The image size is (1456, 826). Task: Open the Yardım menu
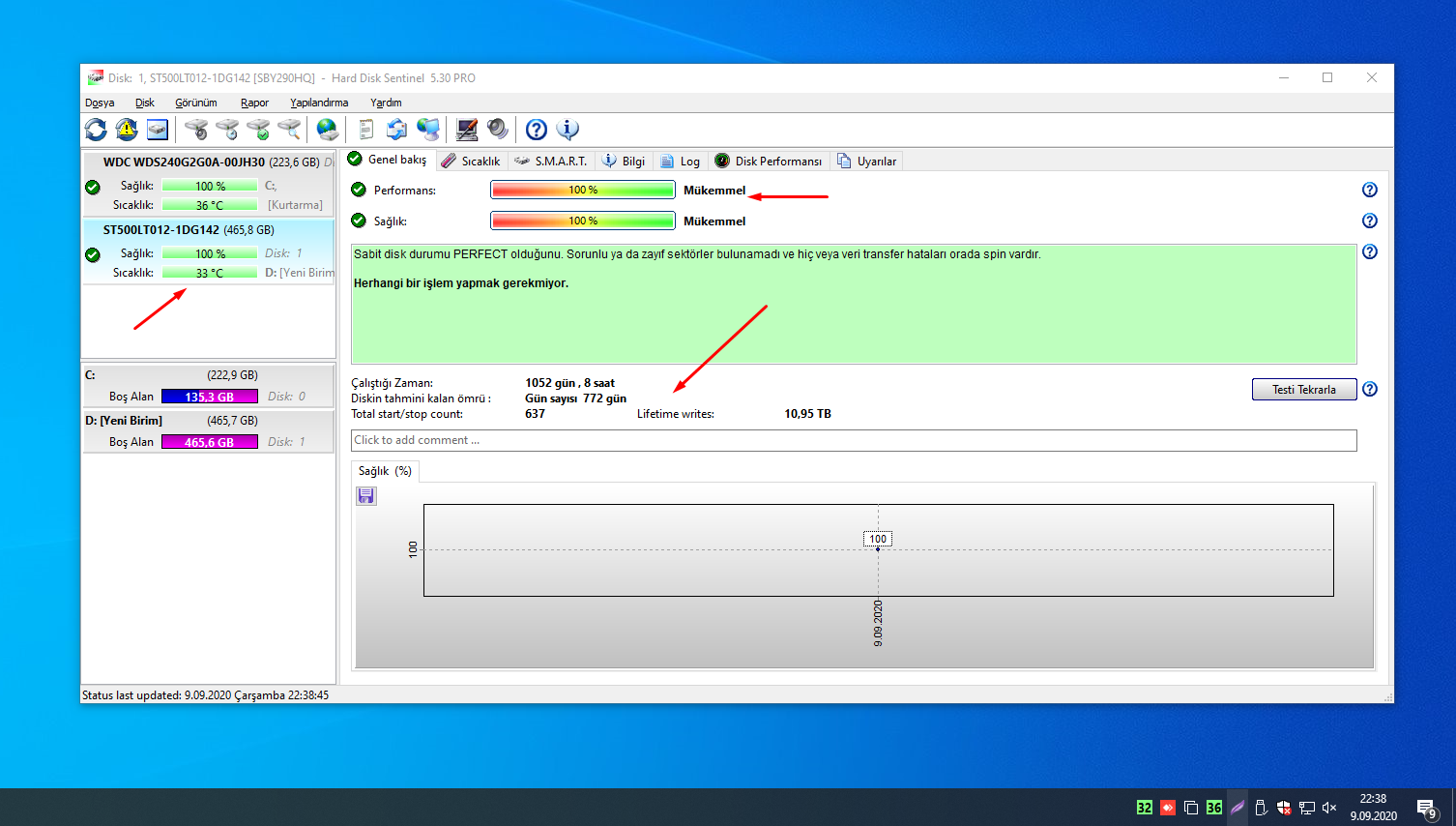(386, 103)
